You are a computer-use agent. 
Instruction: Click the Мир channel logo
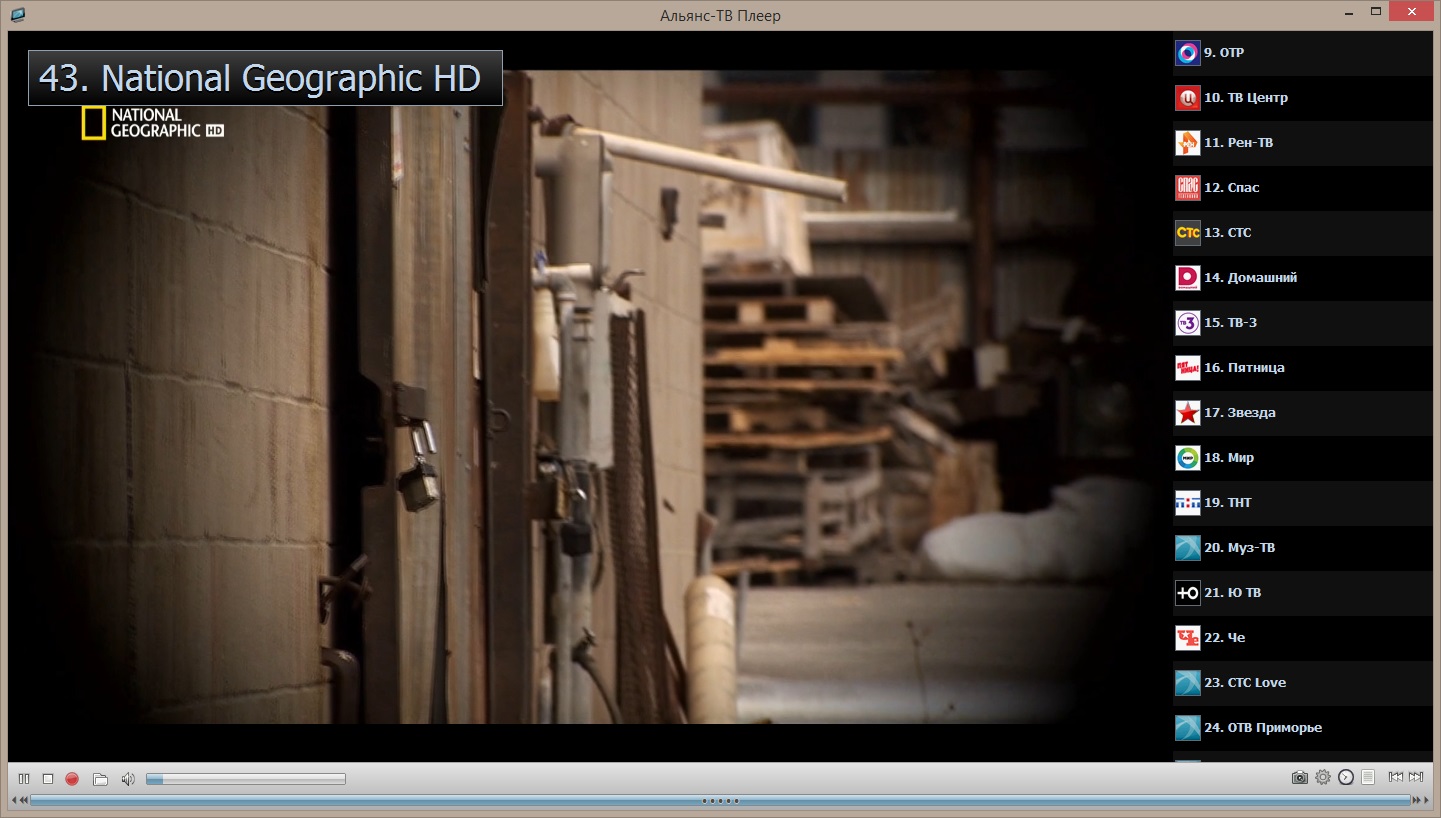1187,458
